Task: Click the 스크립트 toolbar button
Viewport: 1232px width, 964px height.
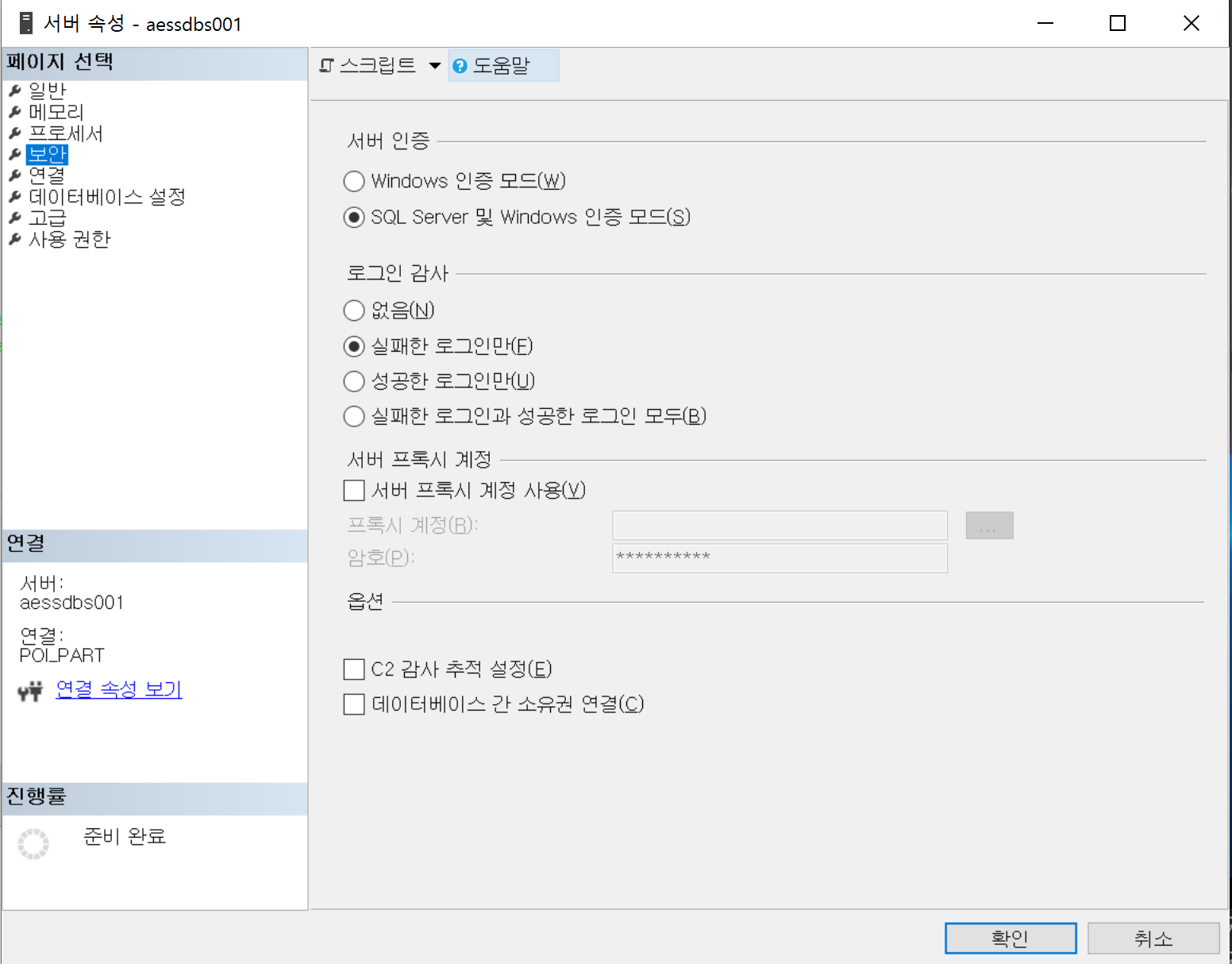Action: pyautogui.click(x=368, y=65)
